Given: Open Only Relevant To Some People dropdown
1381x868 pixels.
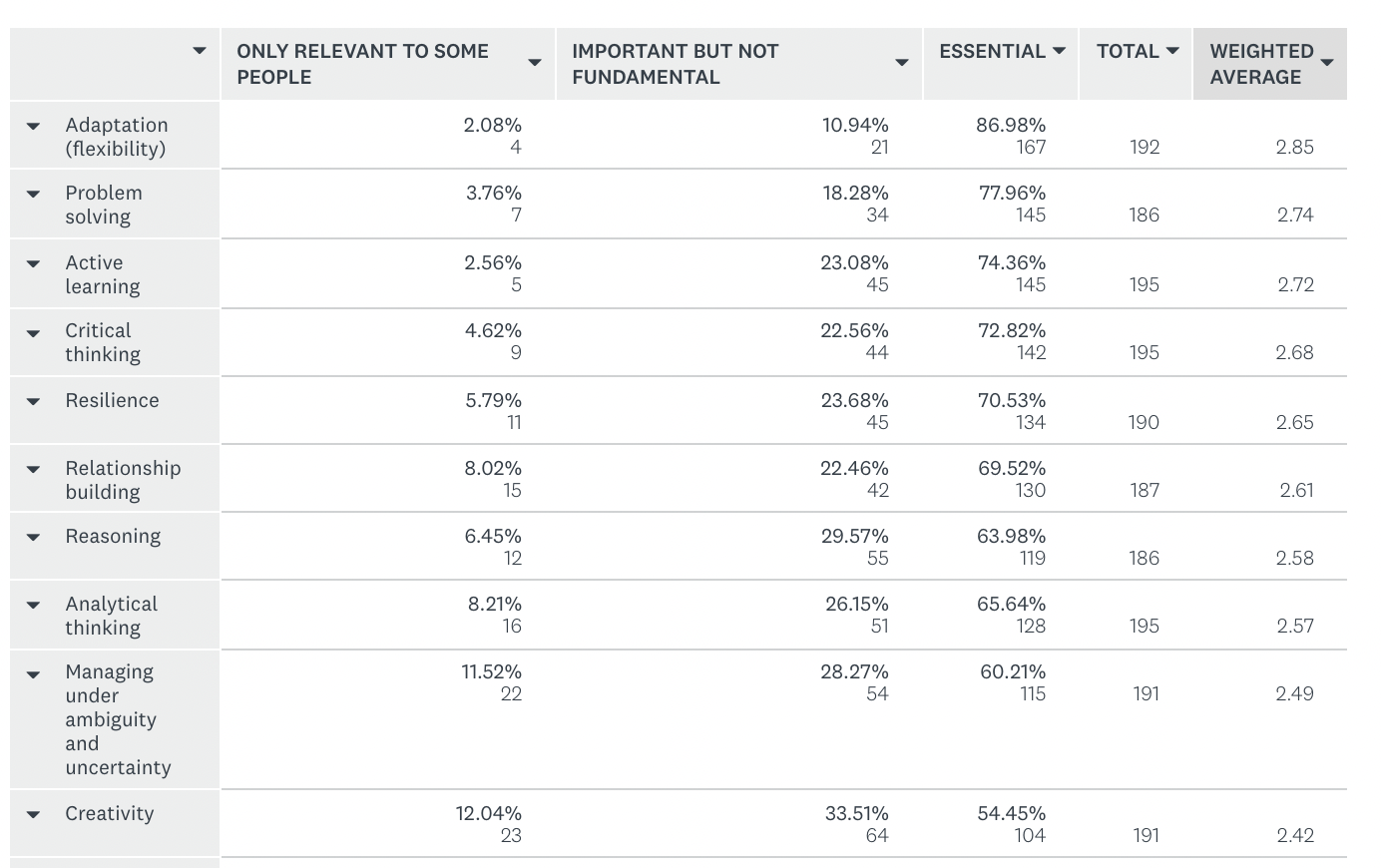Looking at the screenshot, I should [535, 63].
